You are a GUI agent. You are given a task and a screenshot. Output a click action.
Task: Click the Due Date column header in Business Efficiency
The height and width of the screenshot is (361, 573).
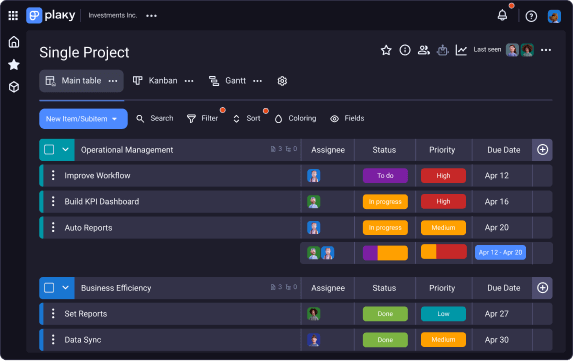pyautogui.click(x=504, y=288)
